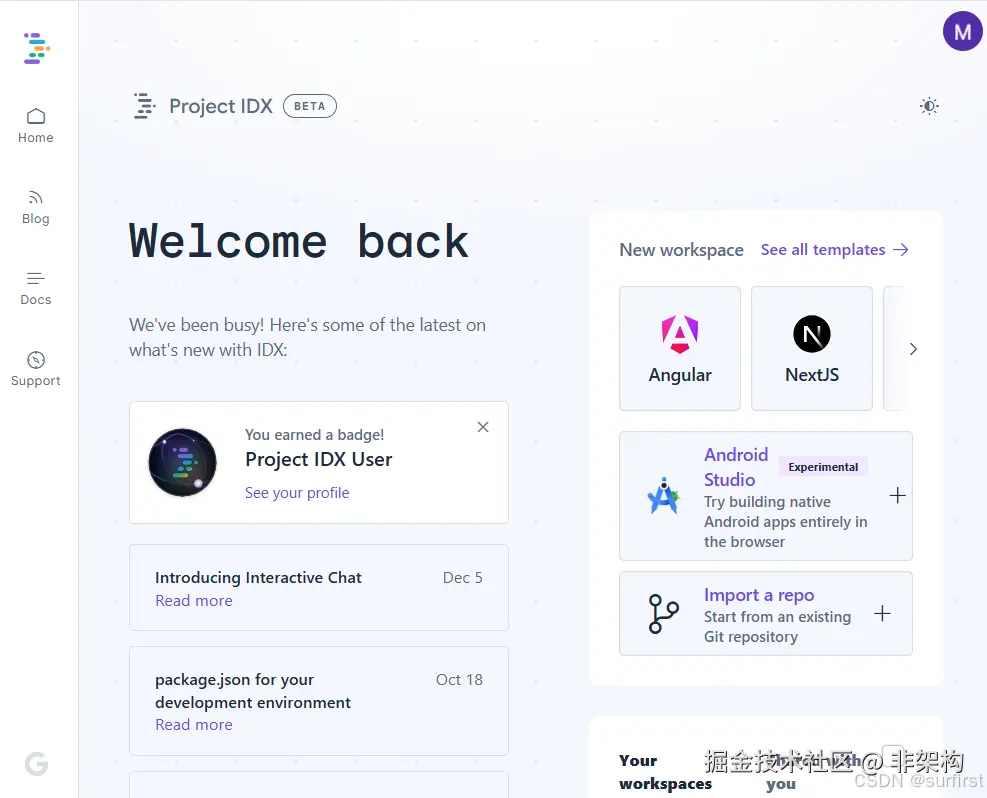Click the Project IDX User badge image
The image size is (987, 798).
click(x=183, y=463)
